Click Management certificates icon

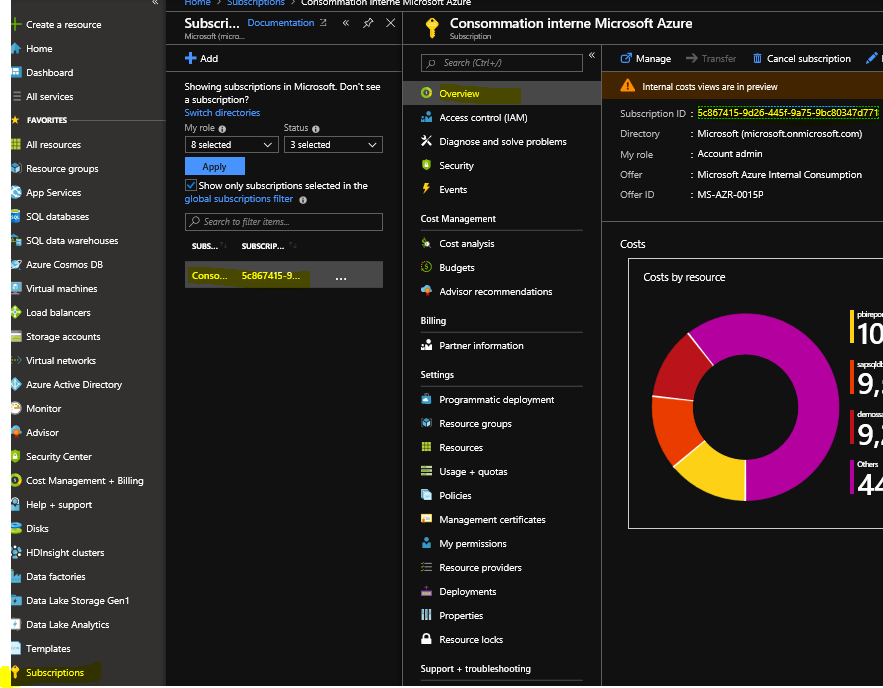point(426,519)
